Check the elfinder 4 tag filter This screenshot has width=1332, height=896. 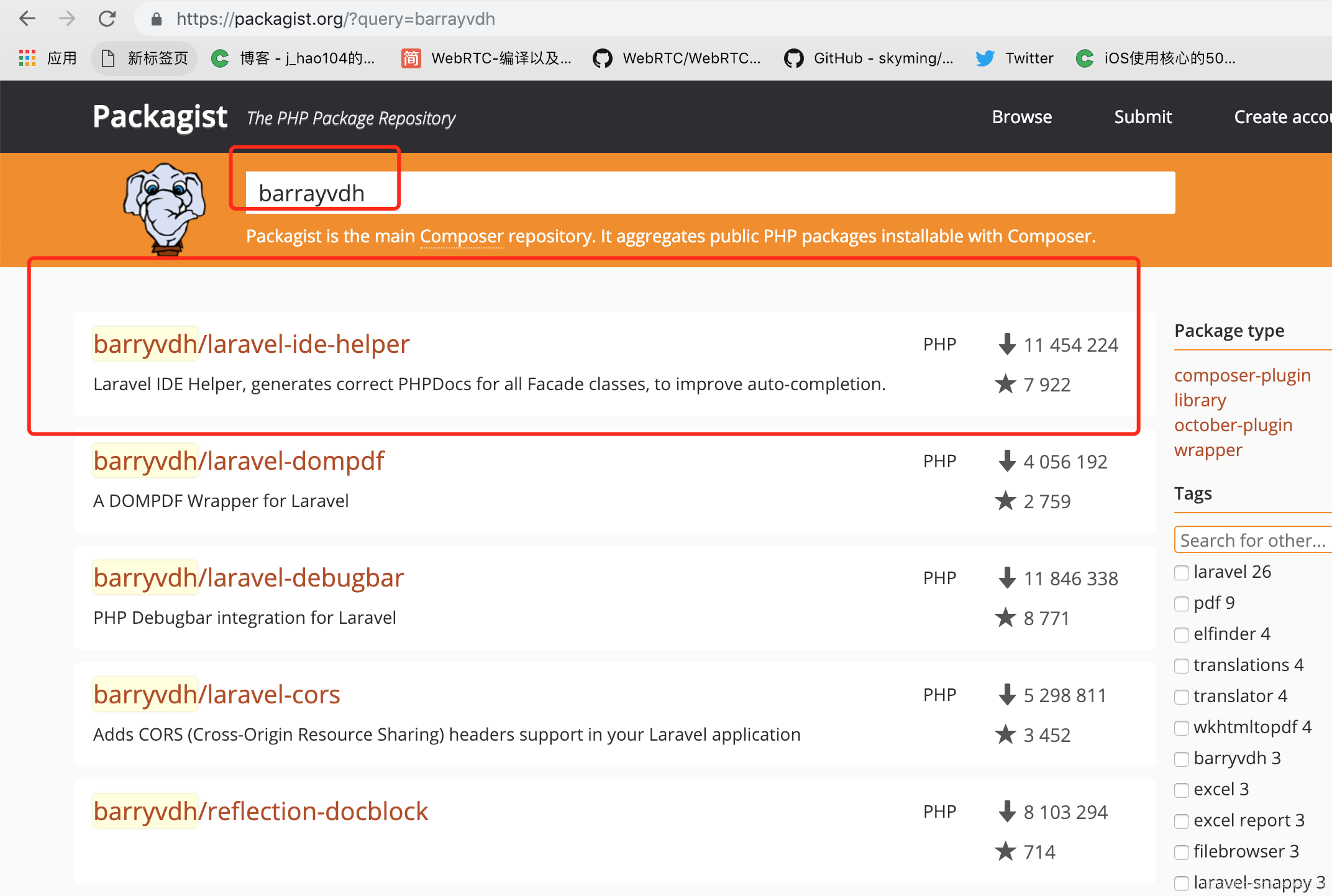pos(1182,634)
